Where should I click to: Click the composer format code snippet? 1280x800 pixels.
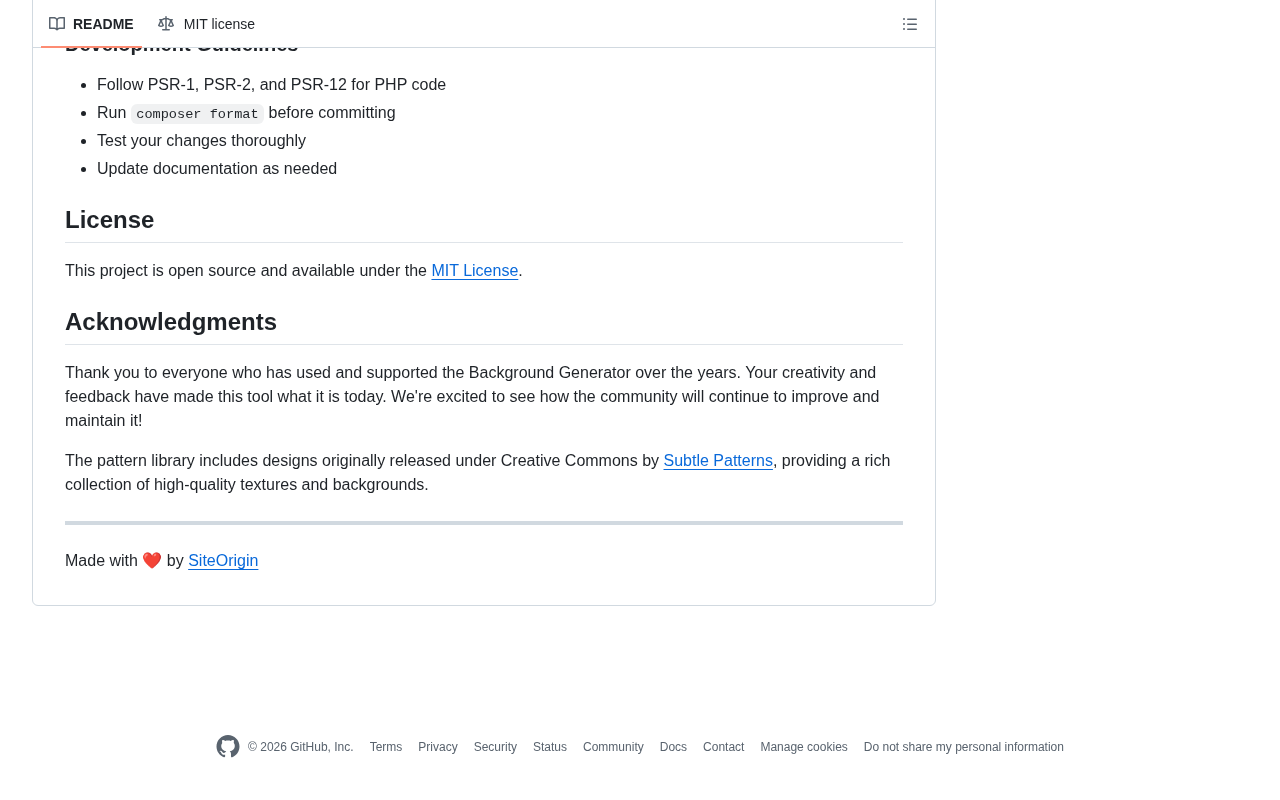(197, 114)
